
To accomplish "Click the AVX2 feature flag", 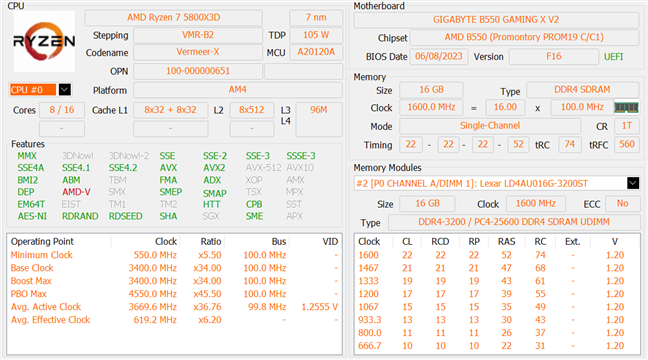I will click(x=214, y=168).
